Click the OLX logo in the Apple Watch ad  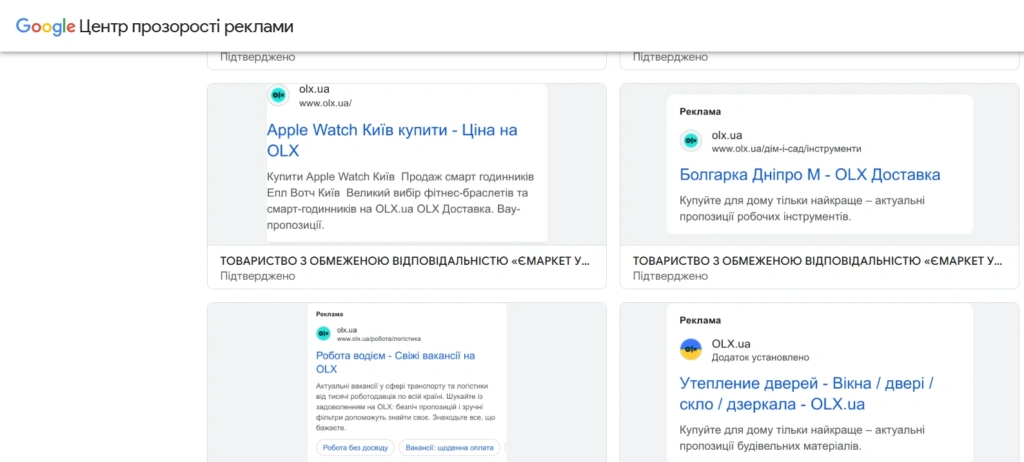[x=279, y=95]
